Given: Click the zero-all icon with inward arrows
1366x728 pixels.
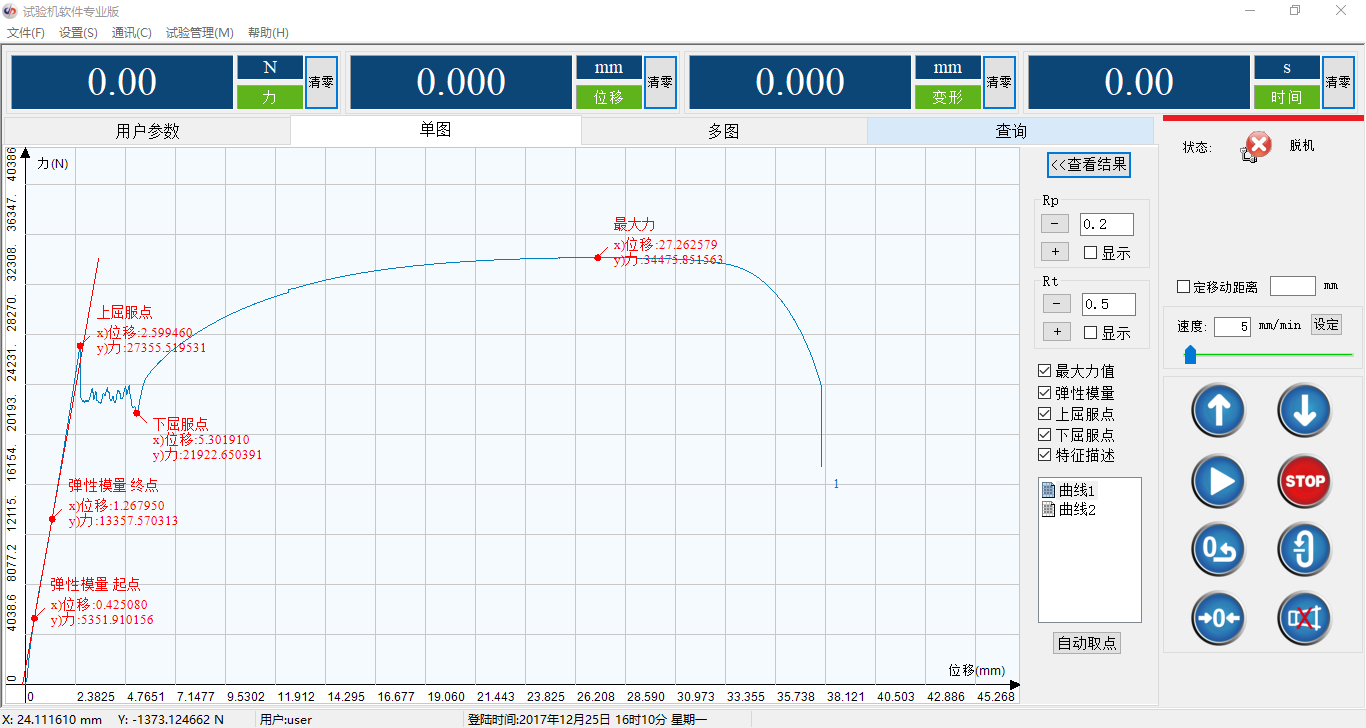Looking at the screenshot, I should (1217, 618).
